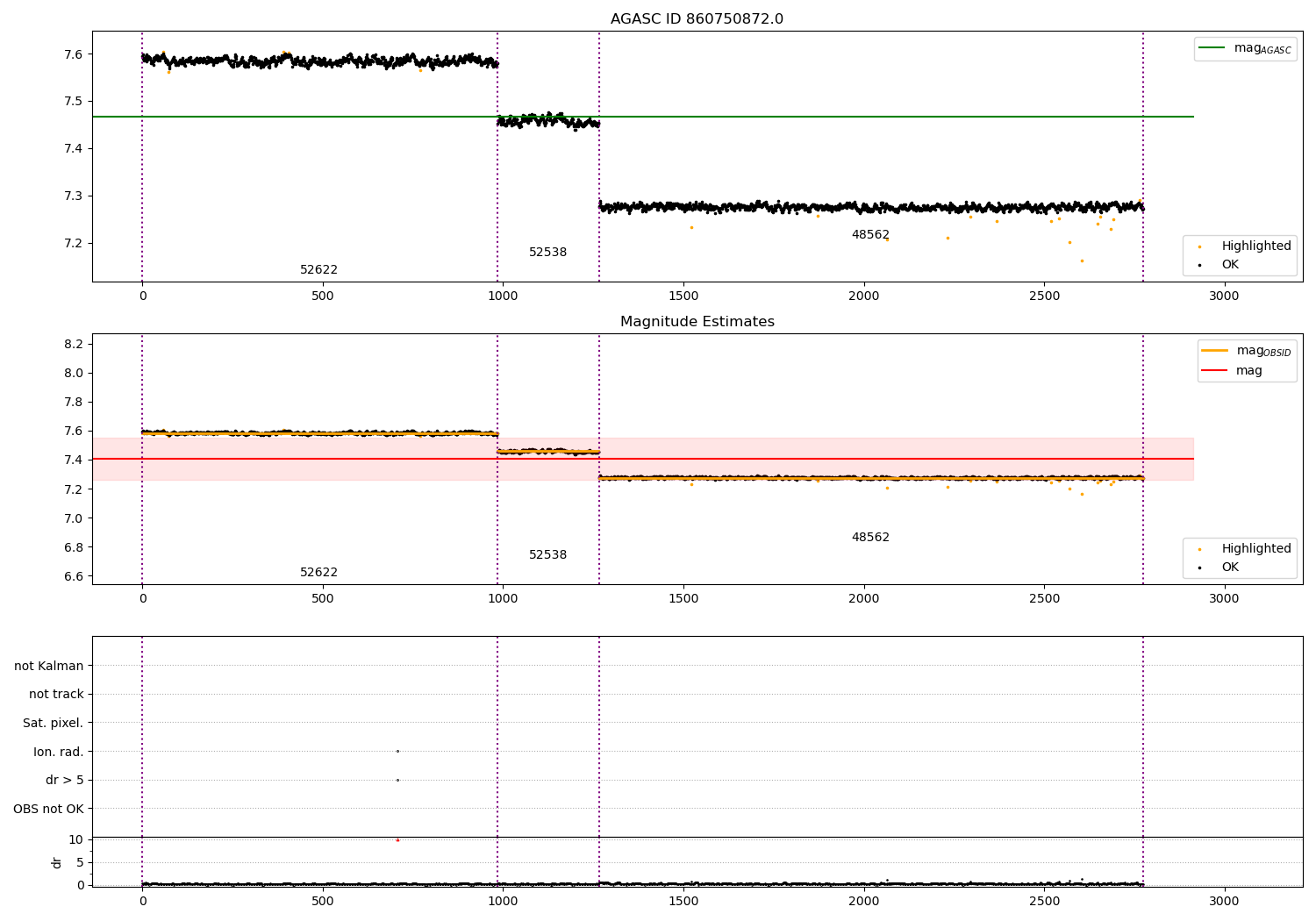Click the 8.0 y-axis tick label
Screen dimensions: 1316x921
[x=75, y=373]
